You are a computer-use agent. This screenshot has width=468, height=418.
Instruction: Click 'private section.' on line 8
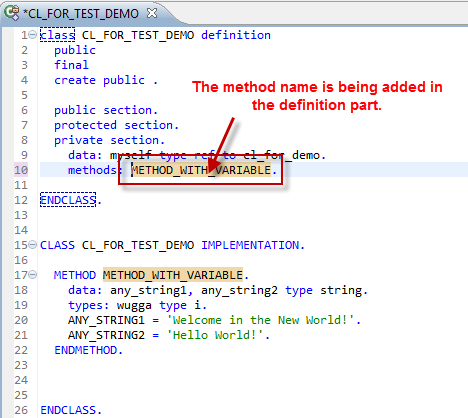(110, 140)
